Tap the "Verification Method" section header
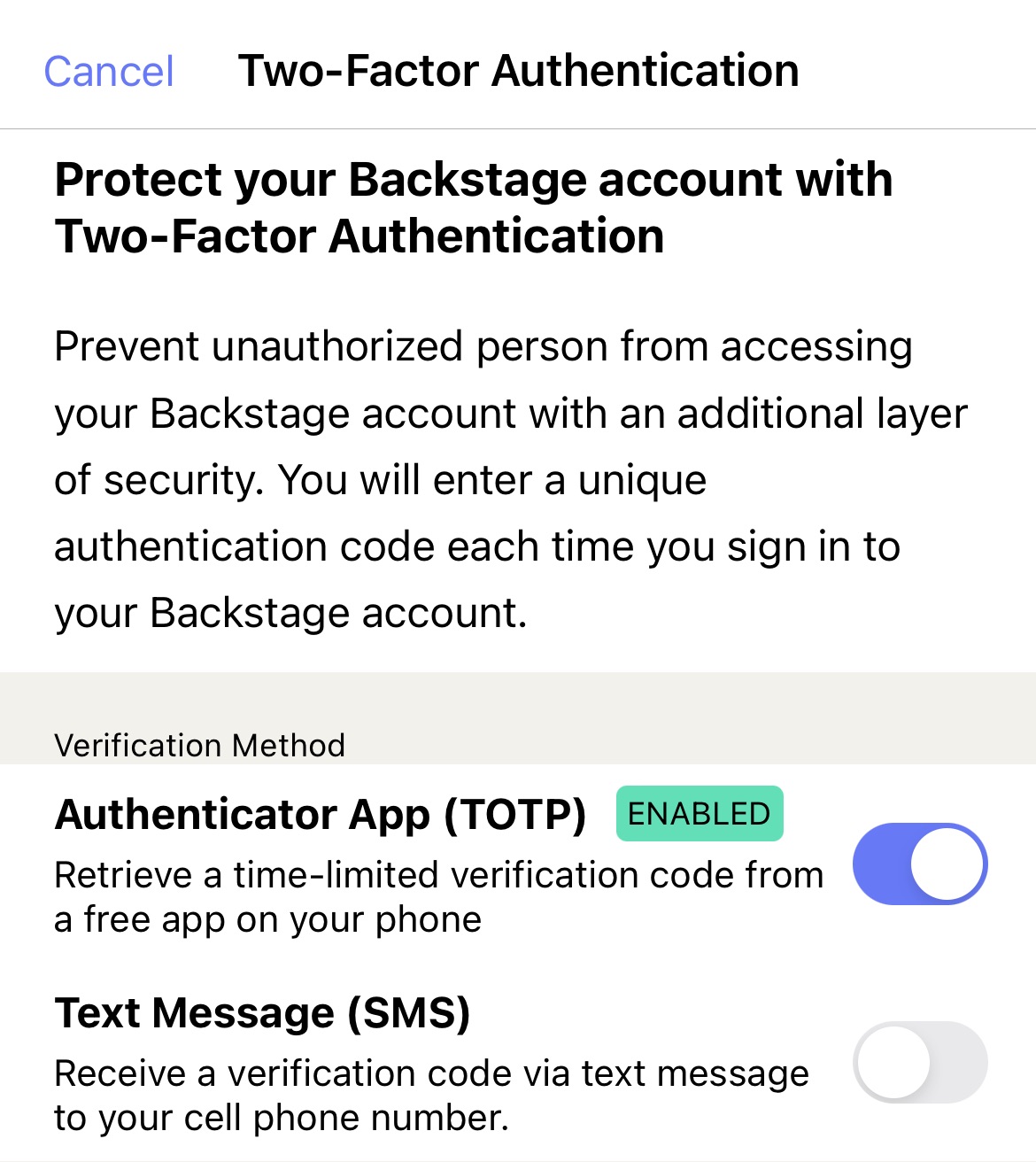1036x1162 pixels. tap(200, 746)
